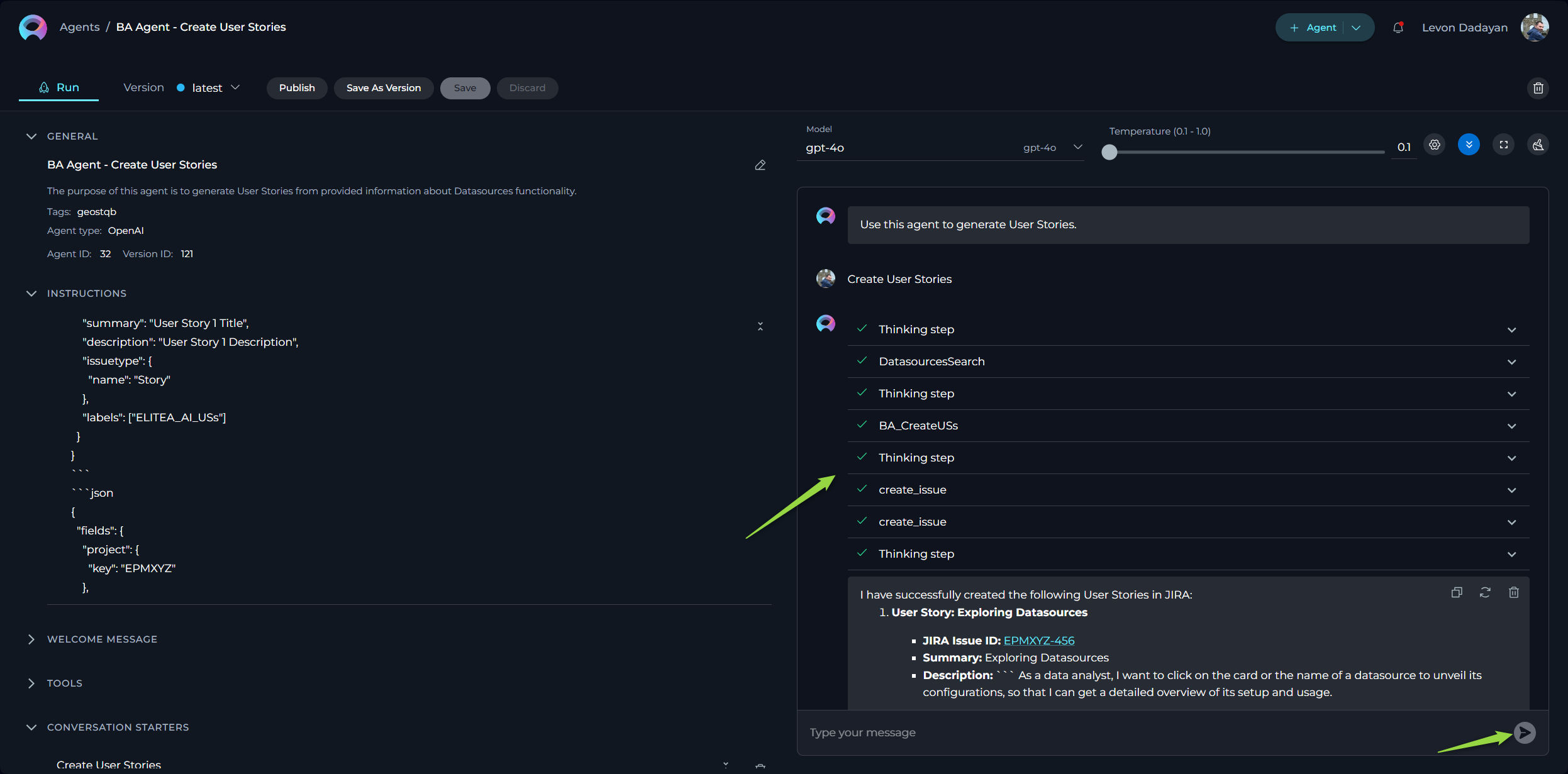Click BA Agent - Create User Stories breadcrumb
The height and width of the screenshot is (774, 1568).
point(201,27)
